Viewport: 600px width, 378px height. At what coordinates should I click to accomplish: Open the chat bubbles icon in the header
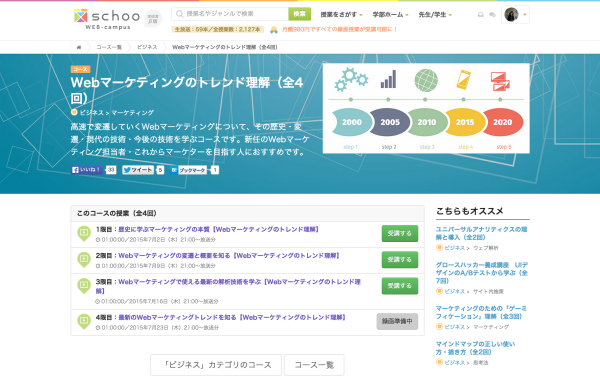coord(492,15)
